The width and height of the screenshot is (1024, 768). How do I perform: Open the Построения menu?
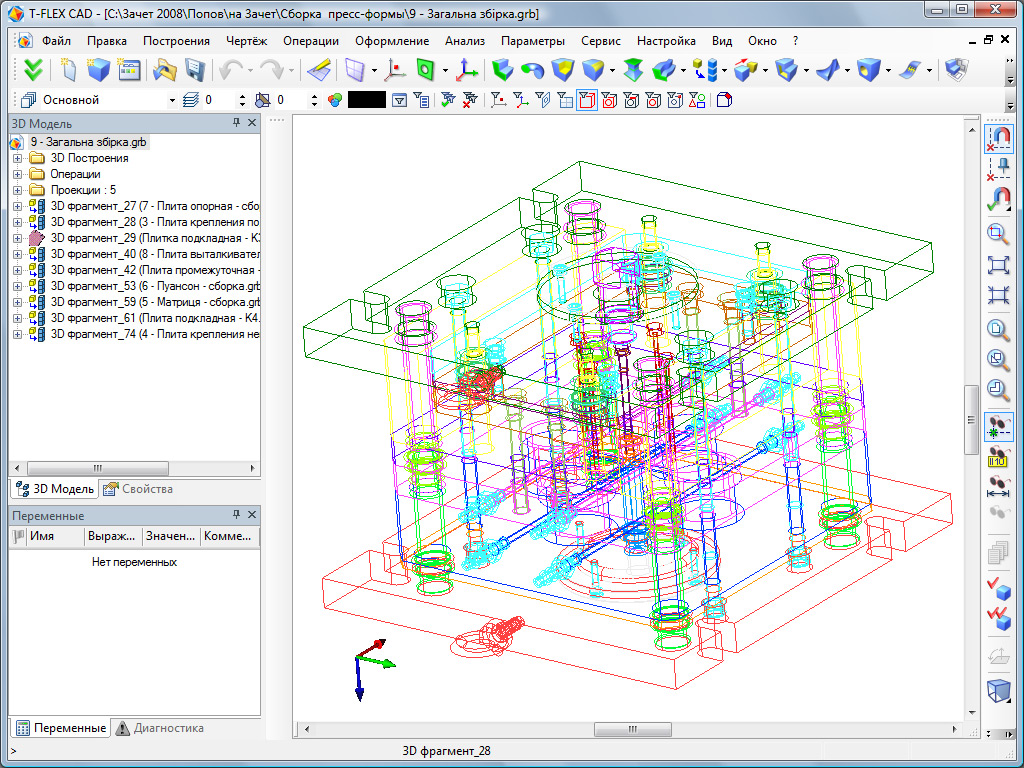click(176, 40)
